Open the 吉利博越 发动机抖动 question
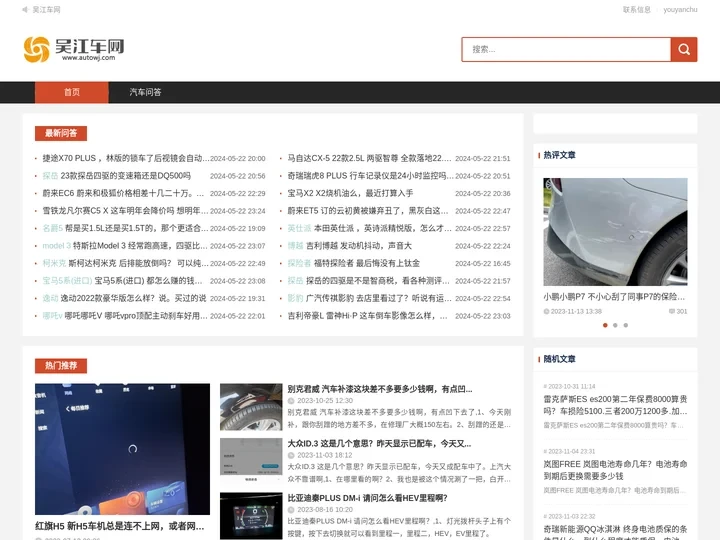 point(359,246)
